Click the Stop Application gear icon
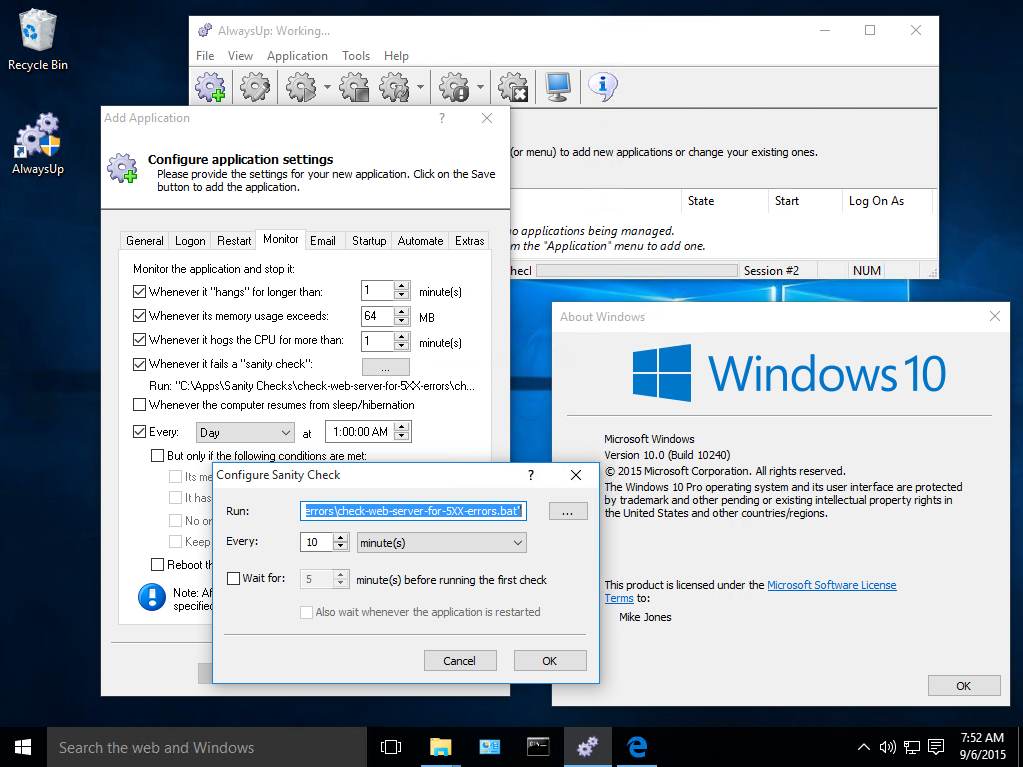The width and height of the screenshot is (1023, 767). click(354, 87)
